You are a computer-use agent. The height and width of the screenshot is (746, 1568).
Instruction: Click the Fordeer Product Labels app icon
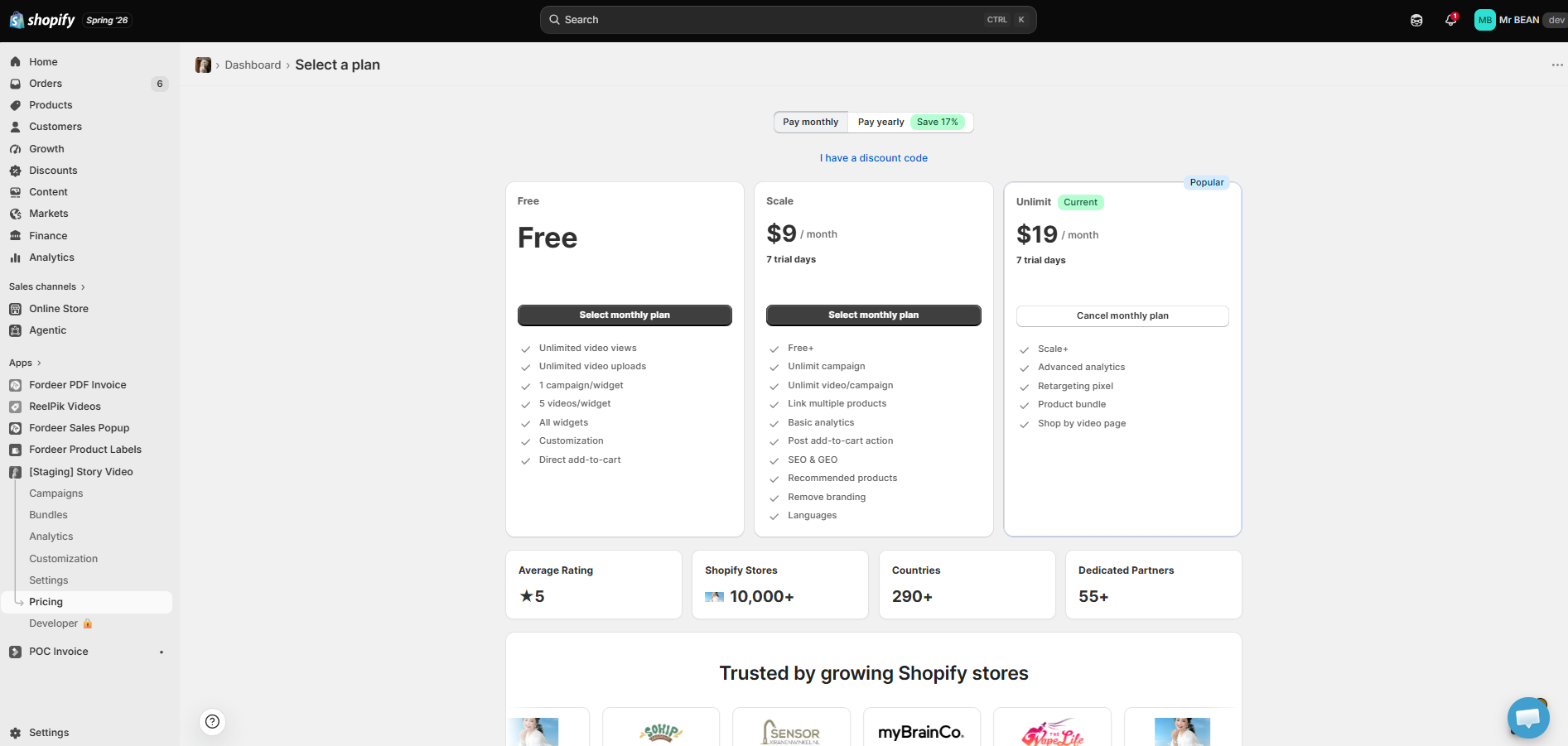[x=15, y=450]
